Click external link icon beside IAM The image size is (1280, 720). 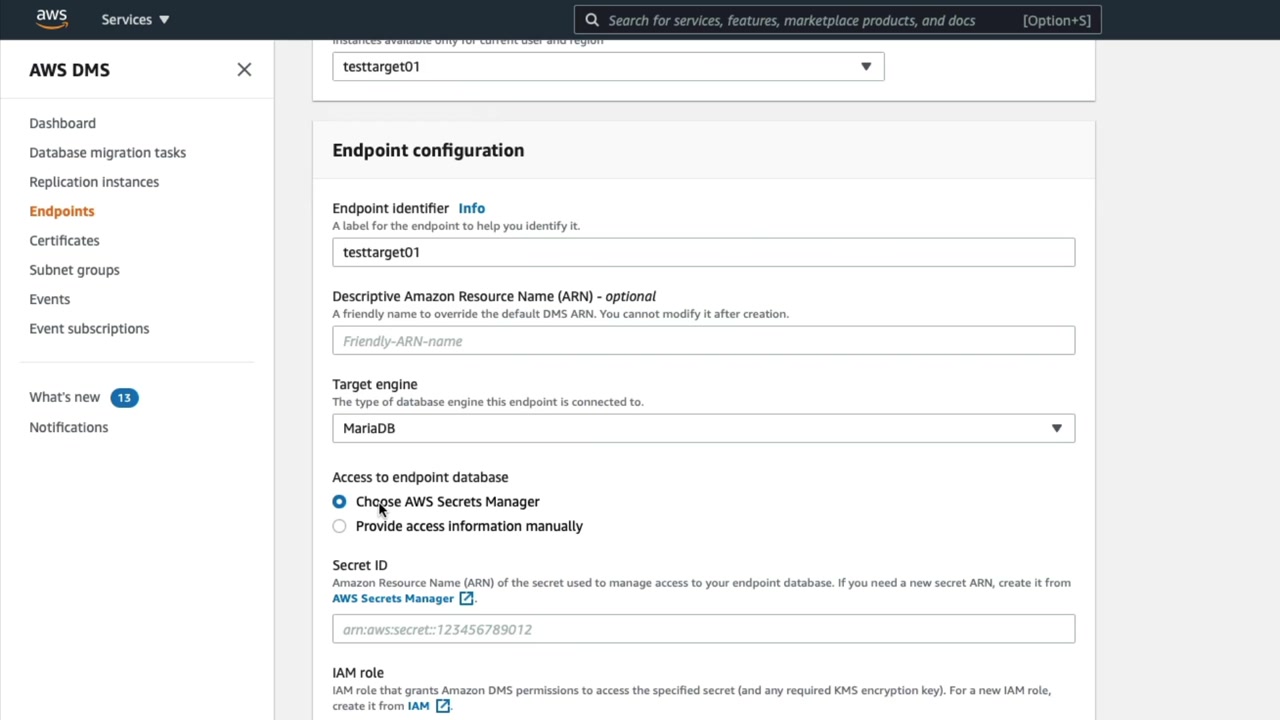coord(442,706)
